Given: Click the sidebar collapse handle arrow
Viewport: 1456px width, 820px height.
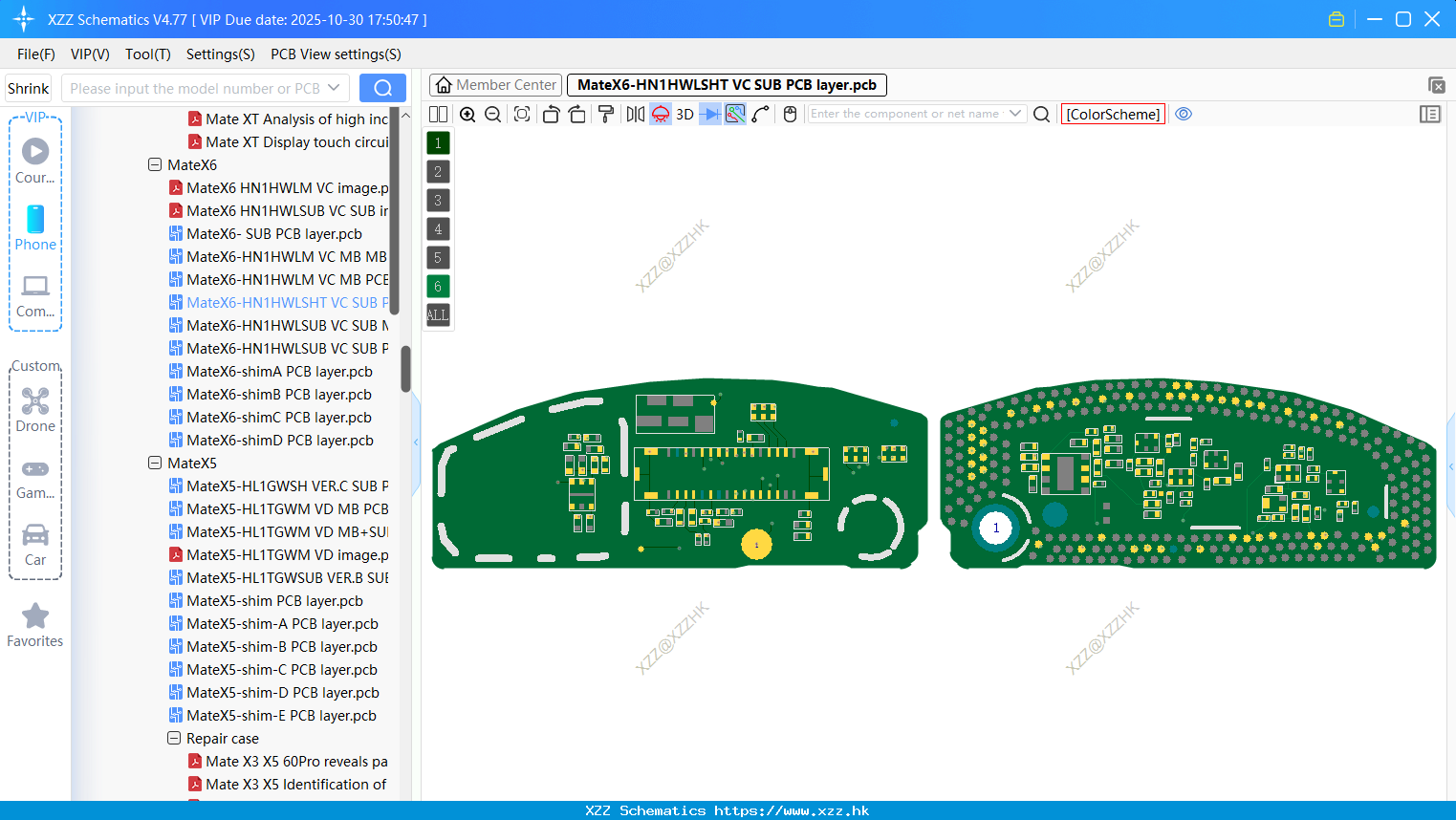Looking at the screenshot, I should click(416, 442).
